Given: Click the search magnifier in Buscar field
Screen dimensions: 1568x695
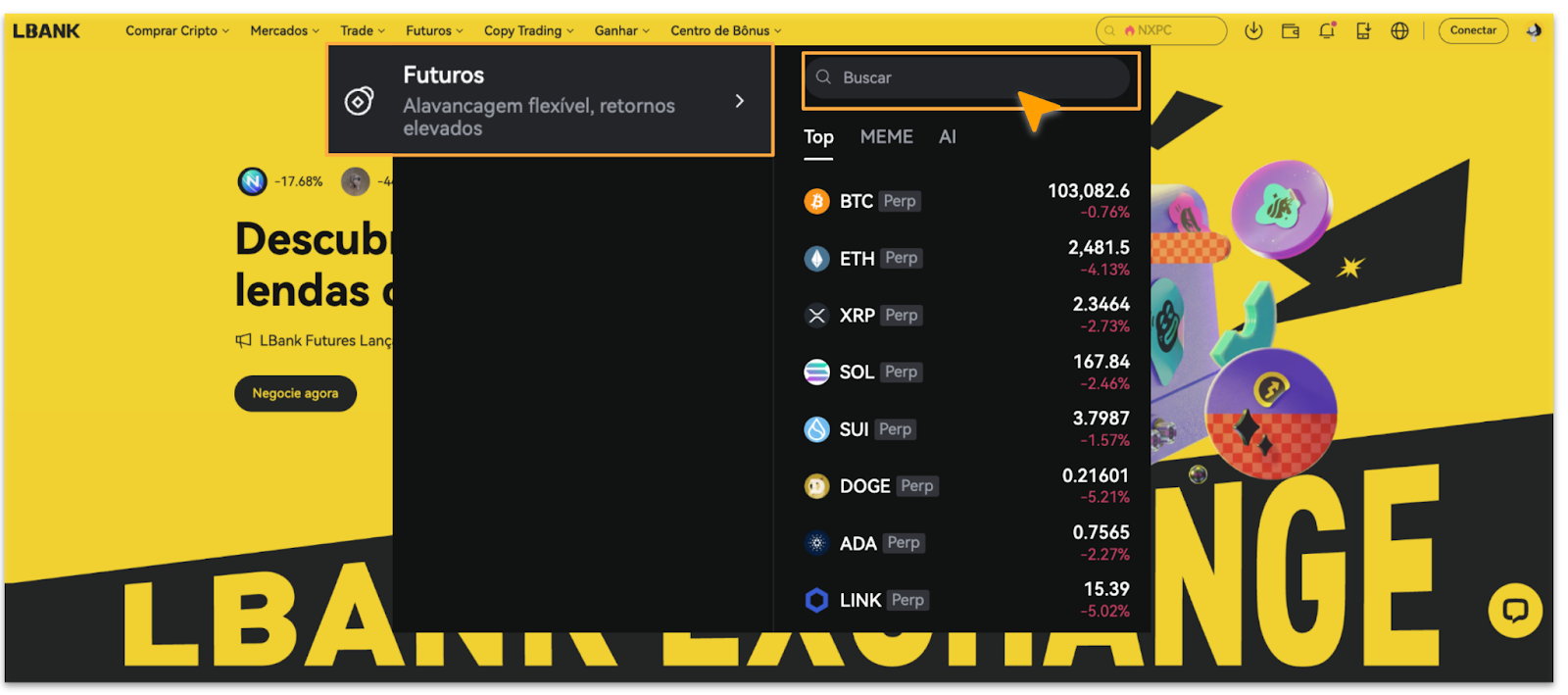Looking at the screenshot, I should [x=823, y=77].
